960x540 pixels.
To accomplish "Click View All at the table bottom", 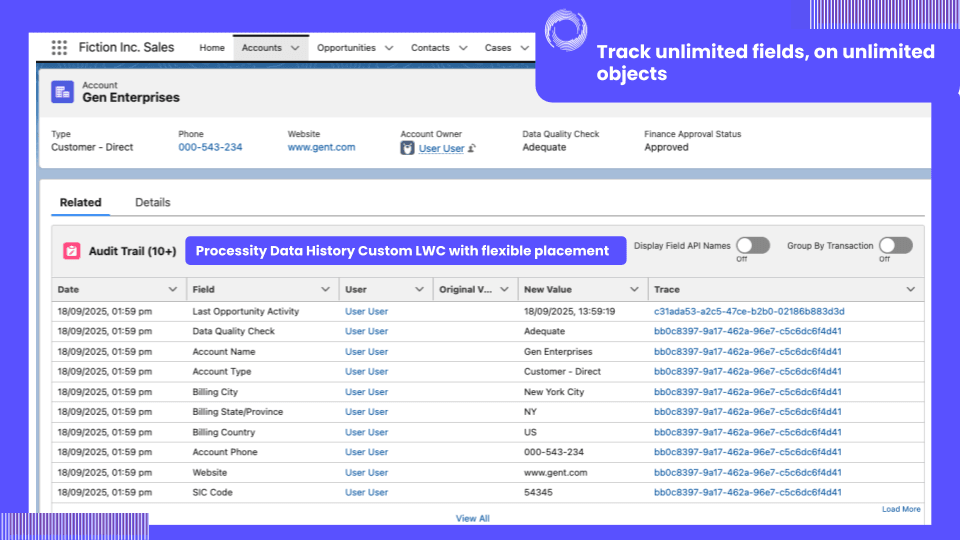I will [472, 519].
